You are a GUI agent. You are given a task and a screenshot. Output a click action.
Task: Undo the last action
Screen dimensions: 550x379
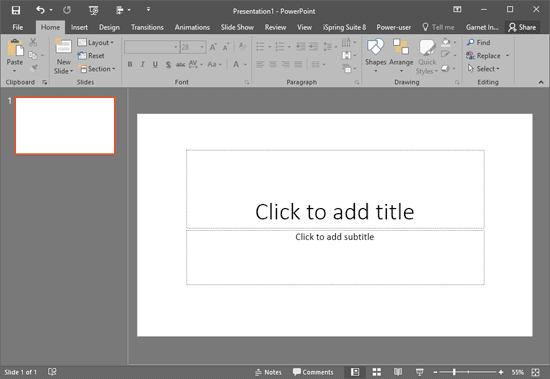point(40,10)
